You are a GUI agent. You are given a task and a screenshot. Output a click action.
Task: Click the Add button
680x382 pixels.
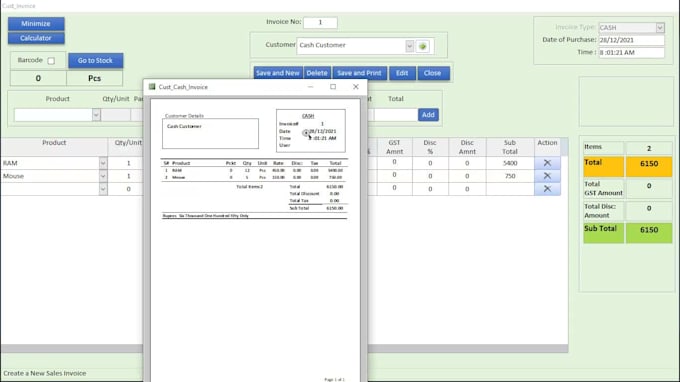pyautogui.click(x=428, y=115)
